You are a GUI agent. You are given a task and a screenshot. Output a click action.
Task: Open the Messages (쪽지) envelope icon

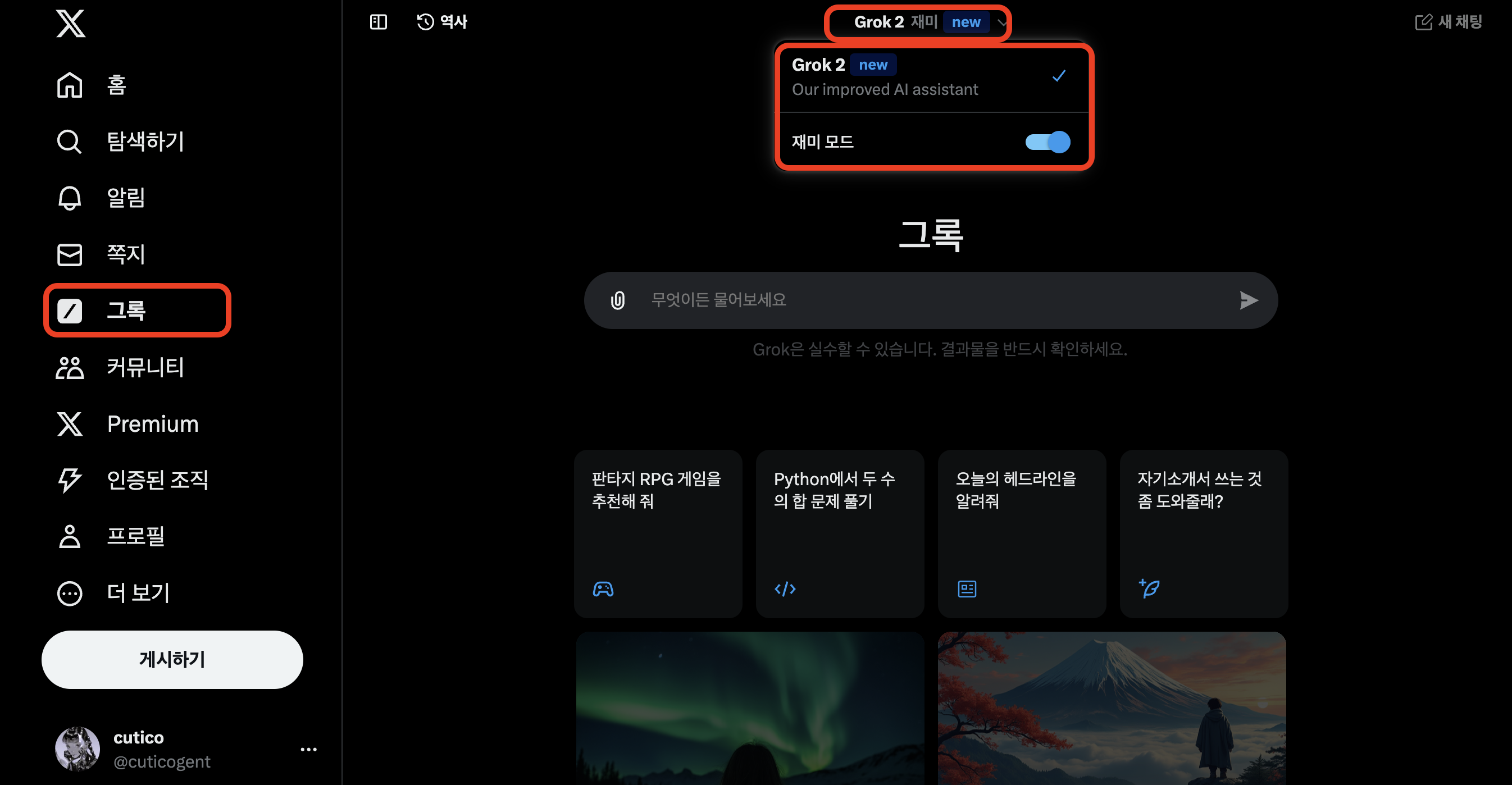pyautogui.click(x=69, y=254)
